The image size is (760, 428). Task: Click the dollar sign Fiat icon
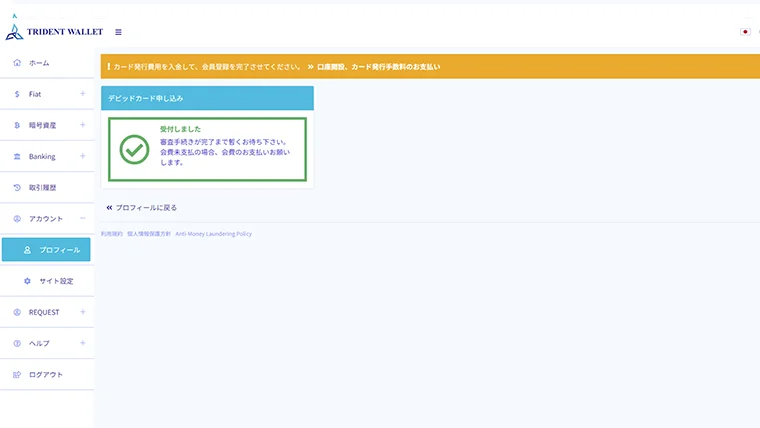click(17, 94)
